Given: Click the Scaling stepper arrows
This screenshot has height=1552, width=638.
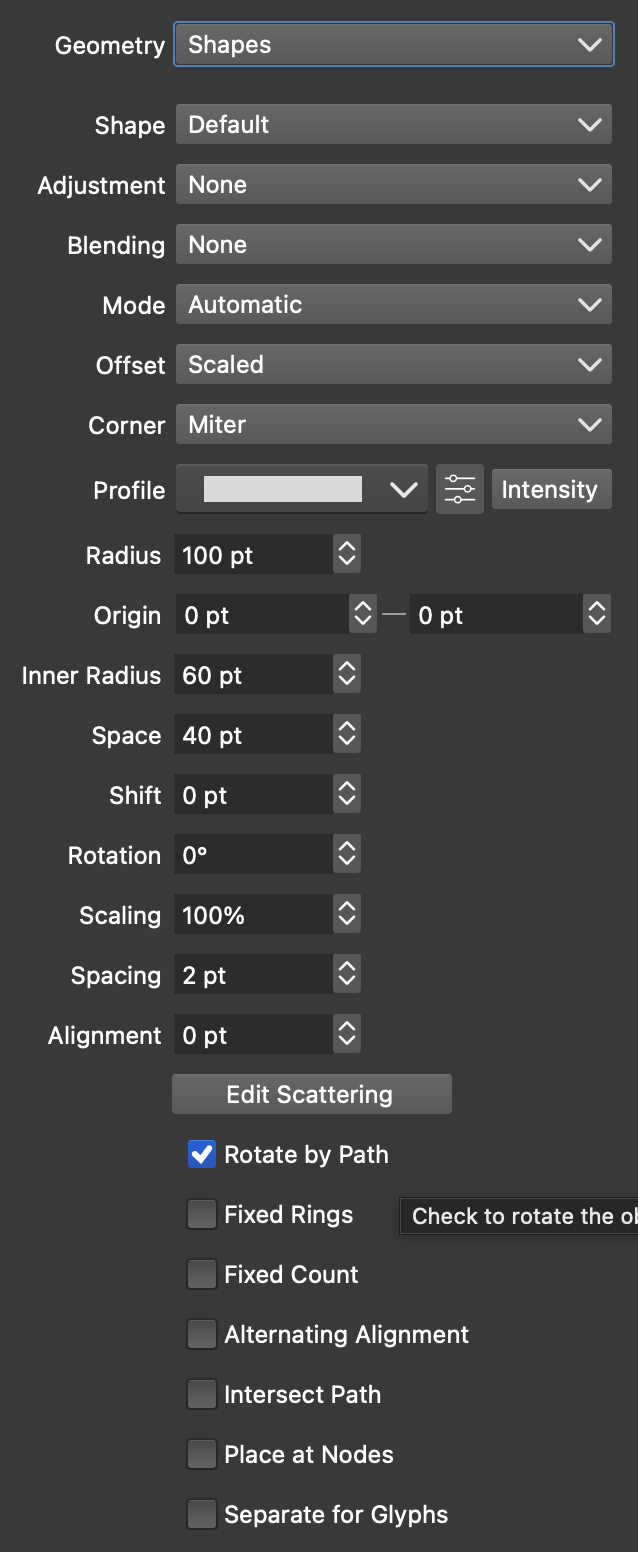Looking at the screenshot, I should point(347,915).
